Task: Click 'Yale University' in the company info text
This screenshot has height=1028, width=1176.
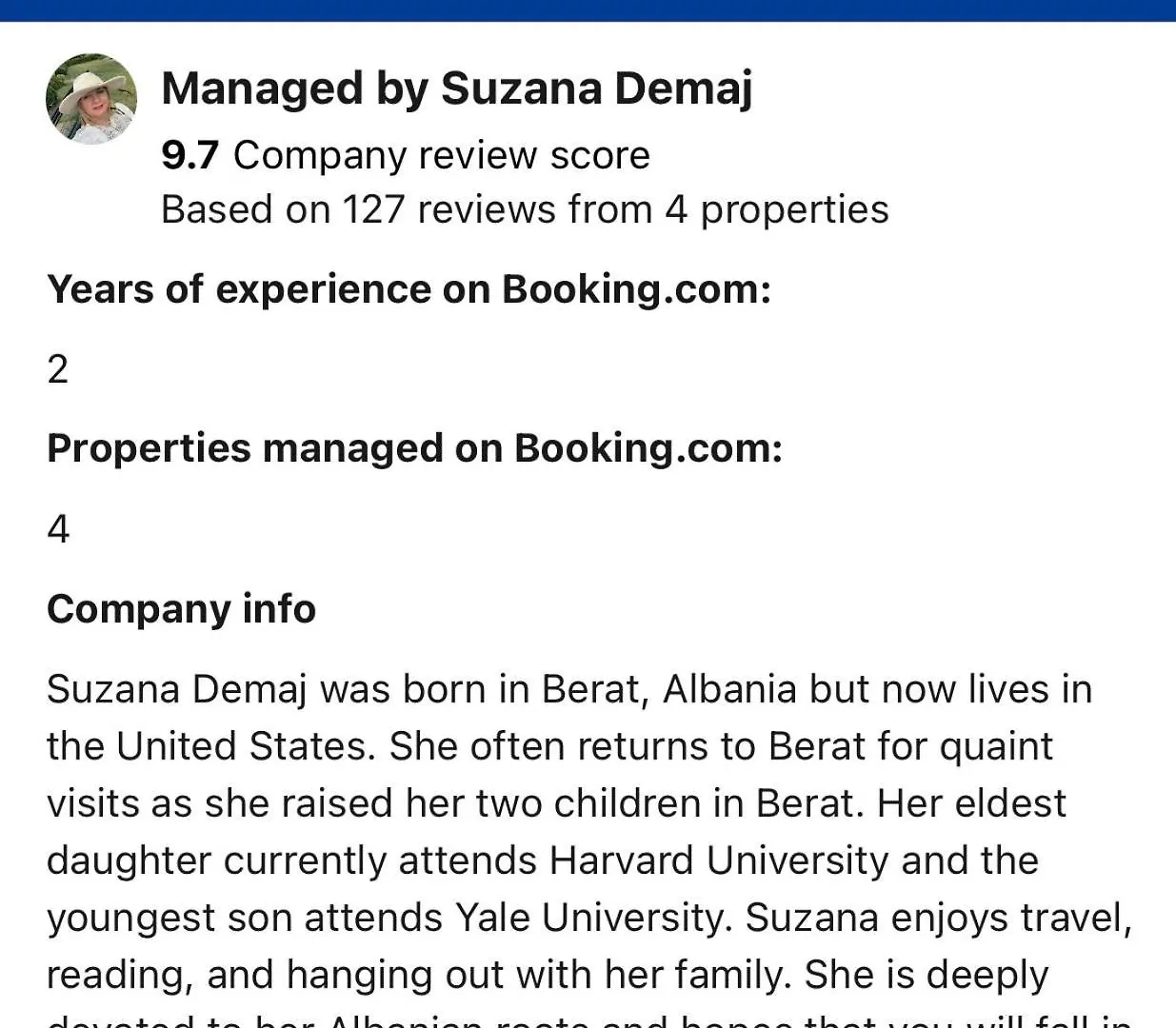Action: click(590, 918)
